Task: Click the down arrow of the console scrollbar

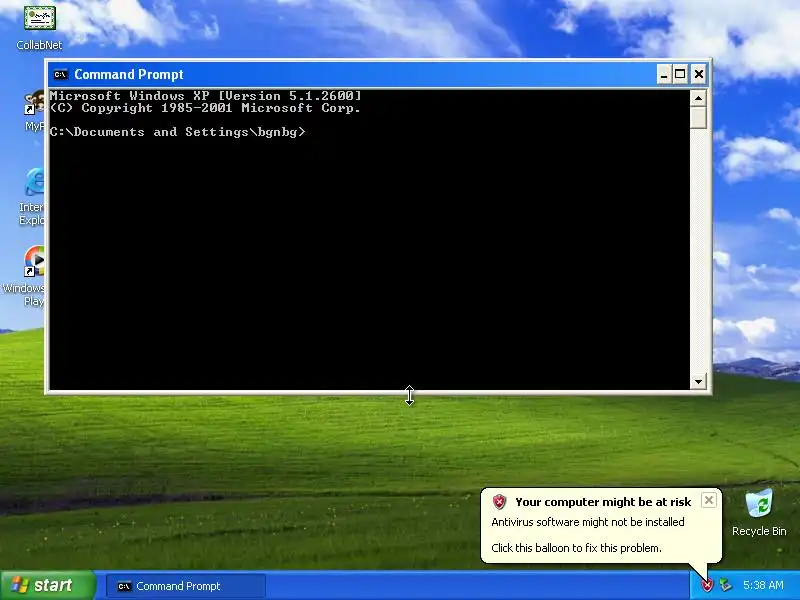Action: (698, 381)
